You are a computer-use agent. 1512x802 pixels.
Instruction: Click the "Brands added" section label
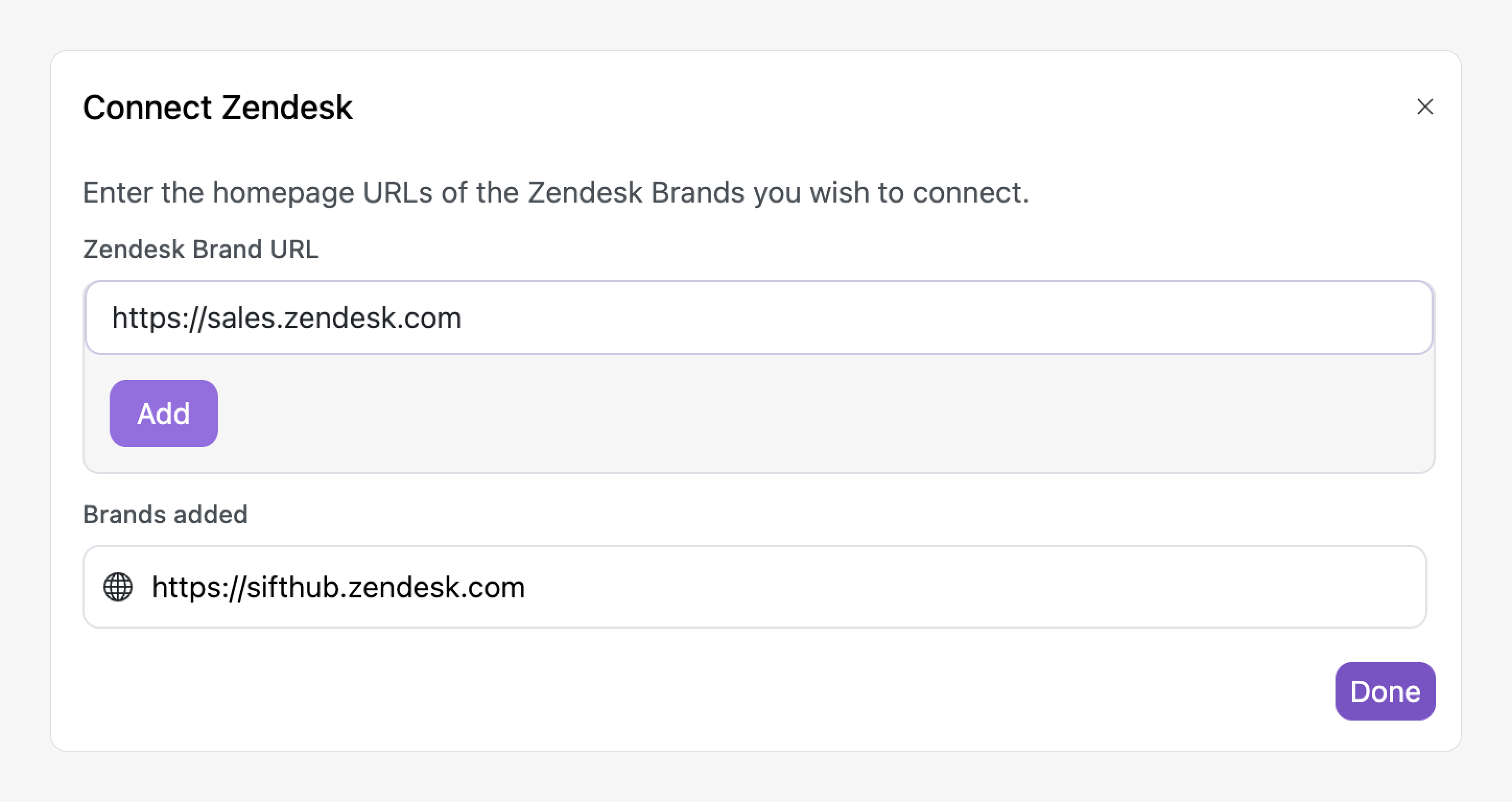166,514
